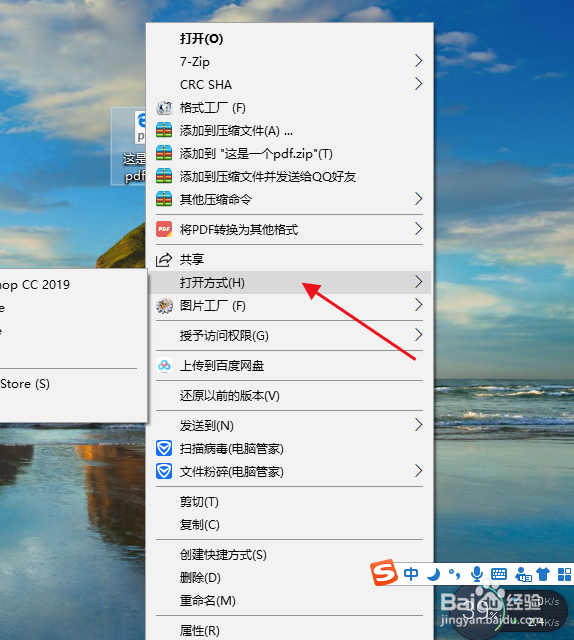Choose 打开方式(H) in the context menu
This screenshot has width=574, height=640.
click(x=289, y=282)
